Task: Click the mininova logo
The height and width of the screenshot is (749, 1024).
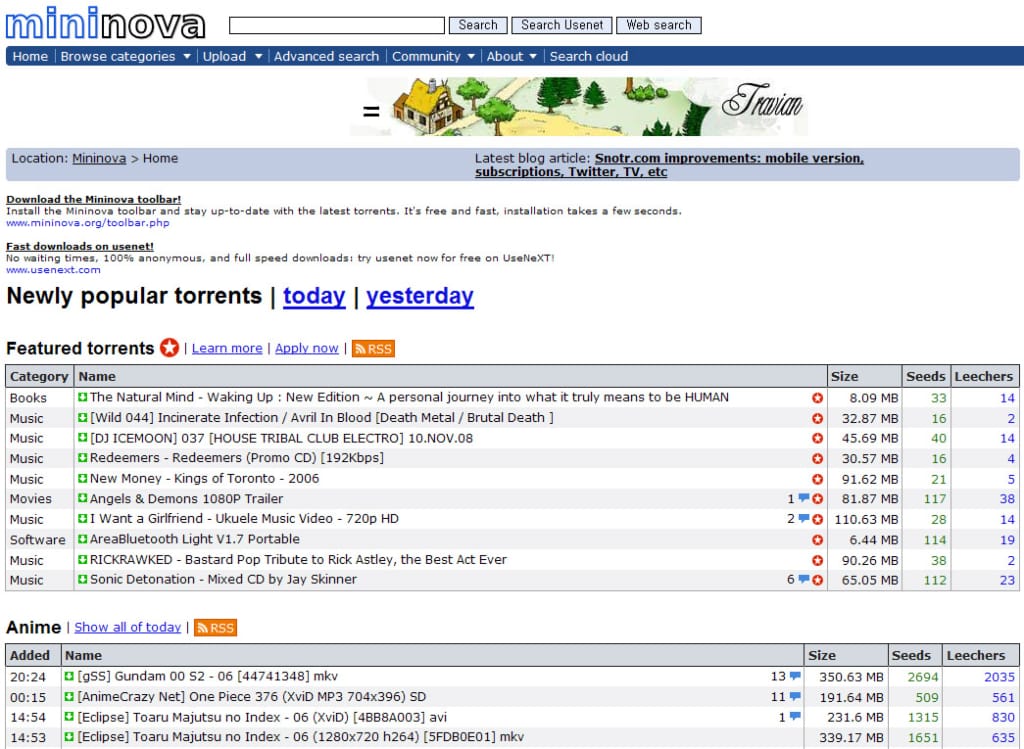Action: (x=105, y=24)
